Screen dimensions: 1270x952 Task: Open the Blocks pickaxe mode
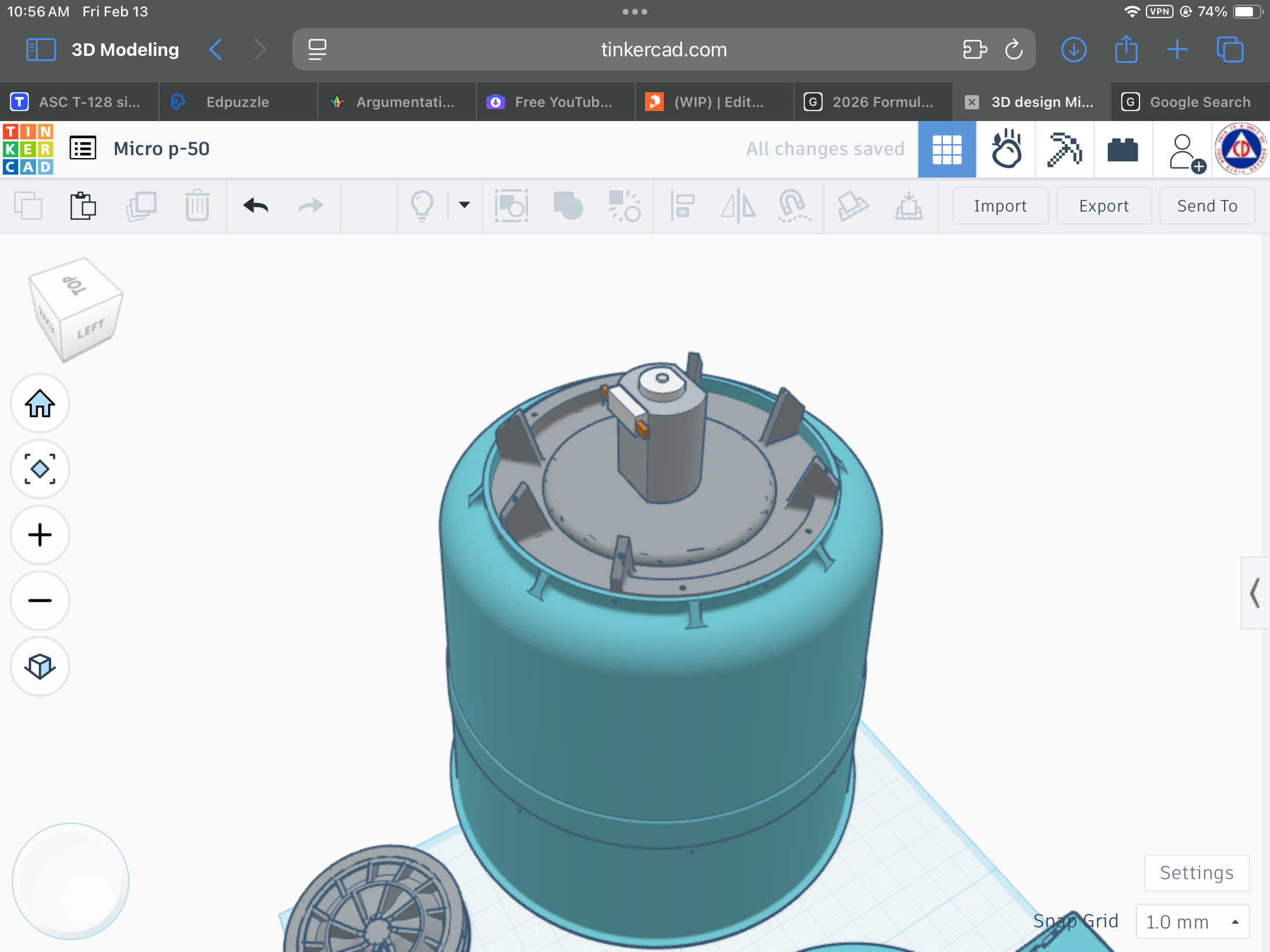pyautogui.click(x=1064, y=149)
